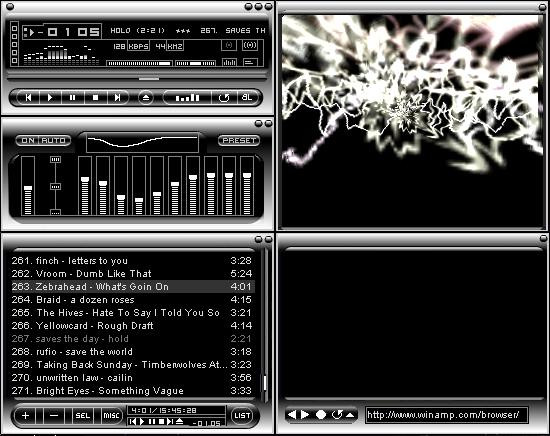
Task: Click the winamp.com browser URL field
Action: tap(446, 415)
